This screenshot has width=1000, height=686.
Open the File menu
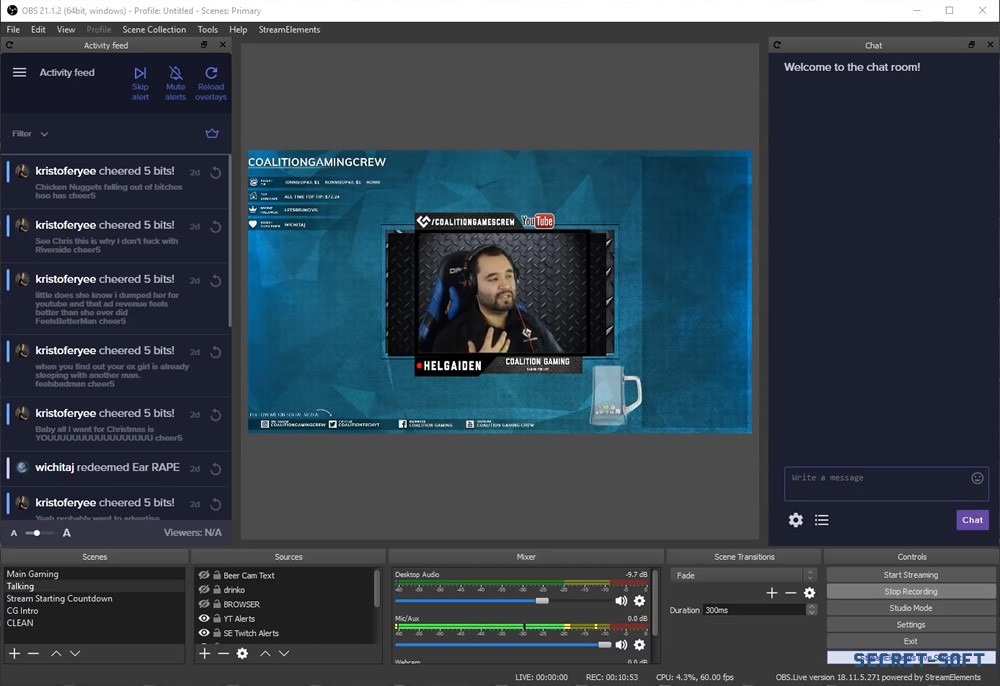(13, 29)
